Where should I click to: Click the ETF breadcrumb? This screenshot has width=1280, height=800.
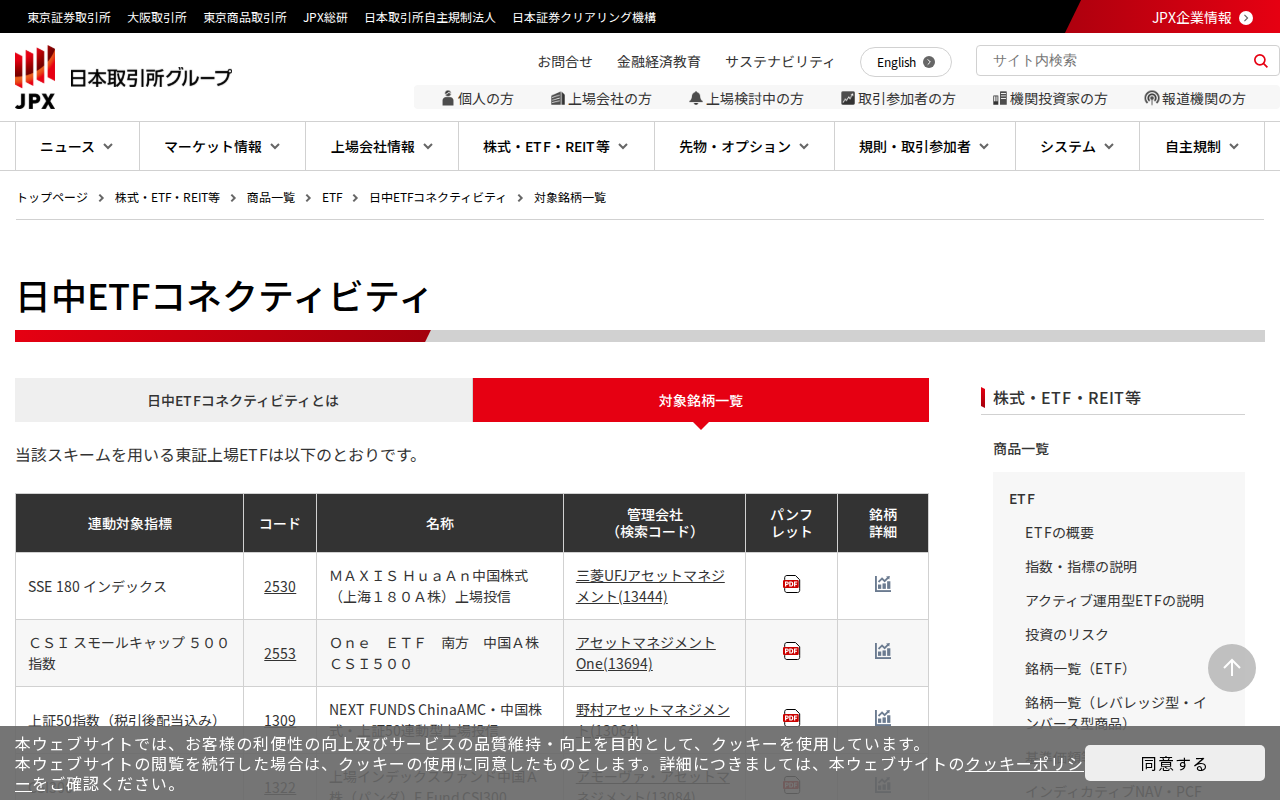(x=332, y=197)
